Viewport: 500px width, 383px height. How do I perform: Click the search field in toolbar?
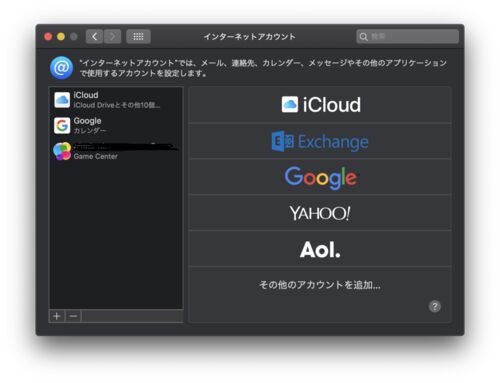point(407,36)
